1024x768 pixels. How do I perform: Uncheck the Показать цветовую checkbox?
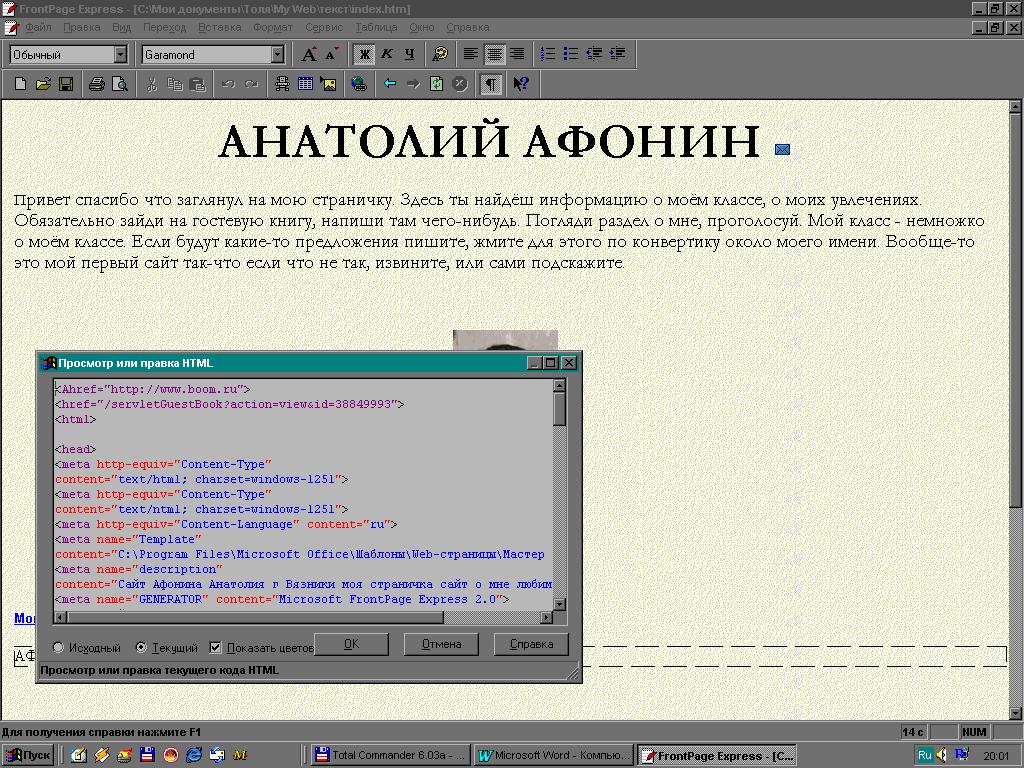click(x=216, y=648)
